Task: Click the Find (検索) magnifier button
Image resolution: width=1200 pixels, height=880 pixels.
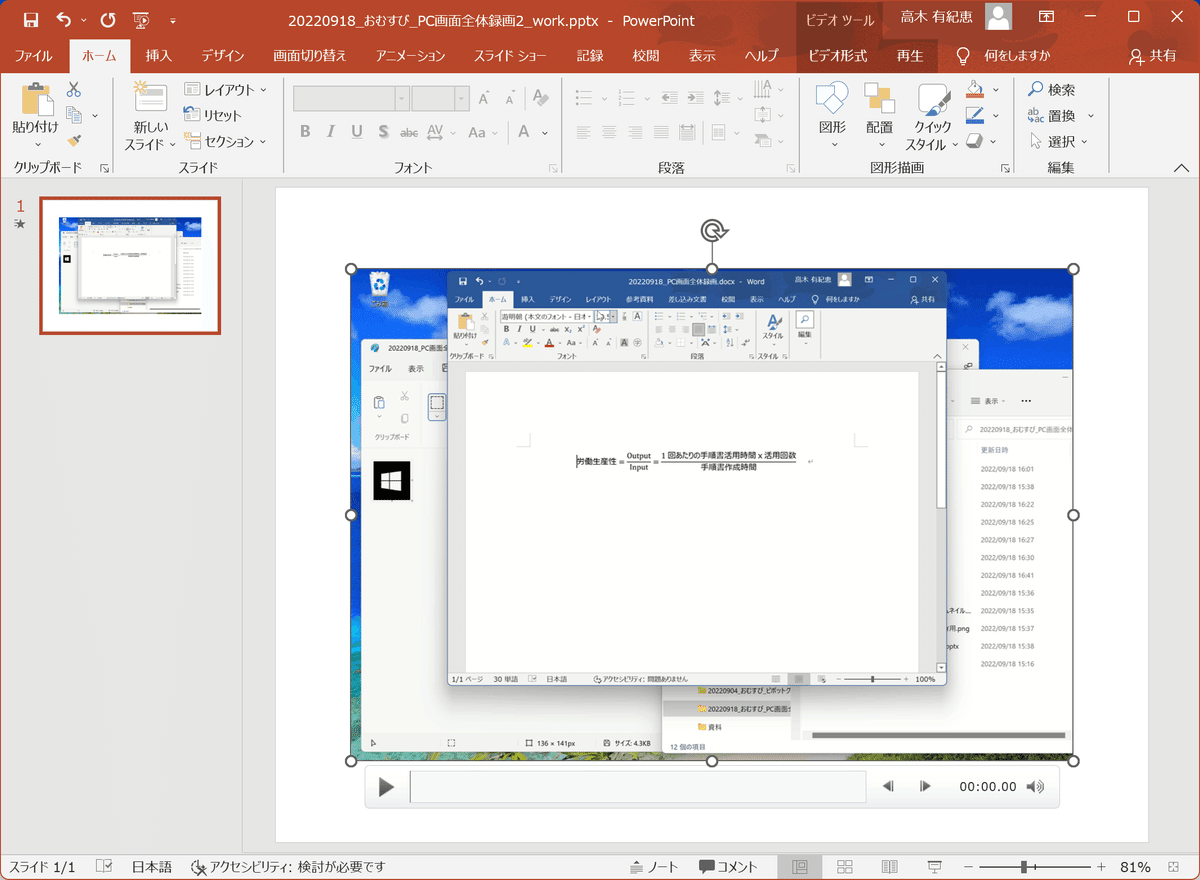Action: [1052, 90]
